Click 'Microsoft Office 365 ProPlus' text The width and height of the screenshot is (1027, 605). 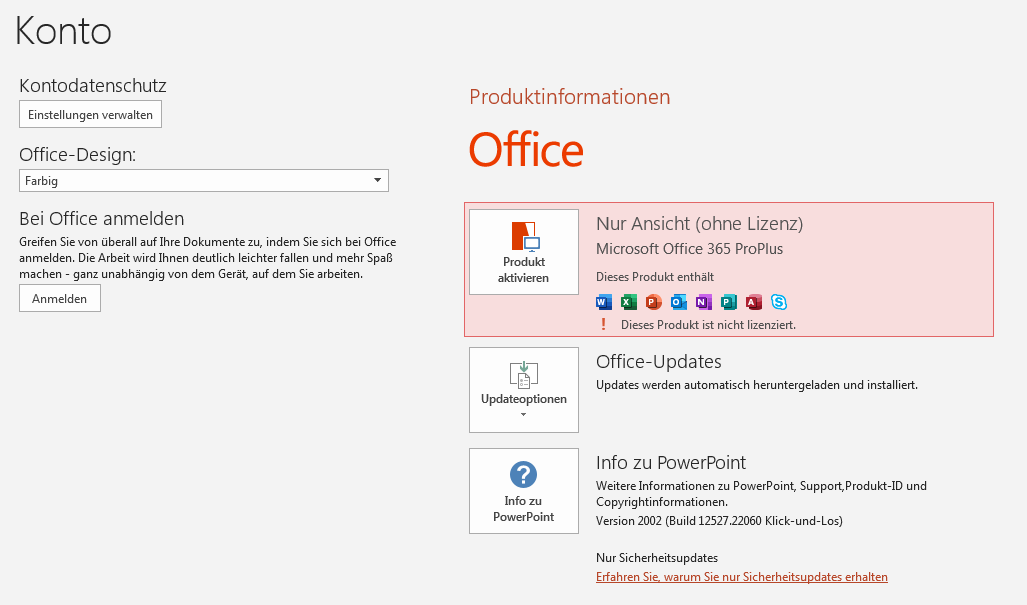689,249
